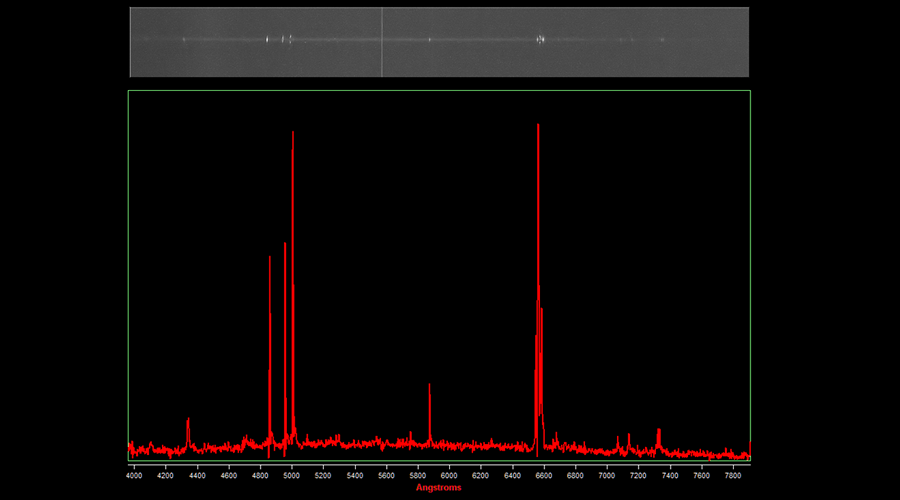Click the 5000 axis tick label
900x500 pixels.
[x=291, y=476]
